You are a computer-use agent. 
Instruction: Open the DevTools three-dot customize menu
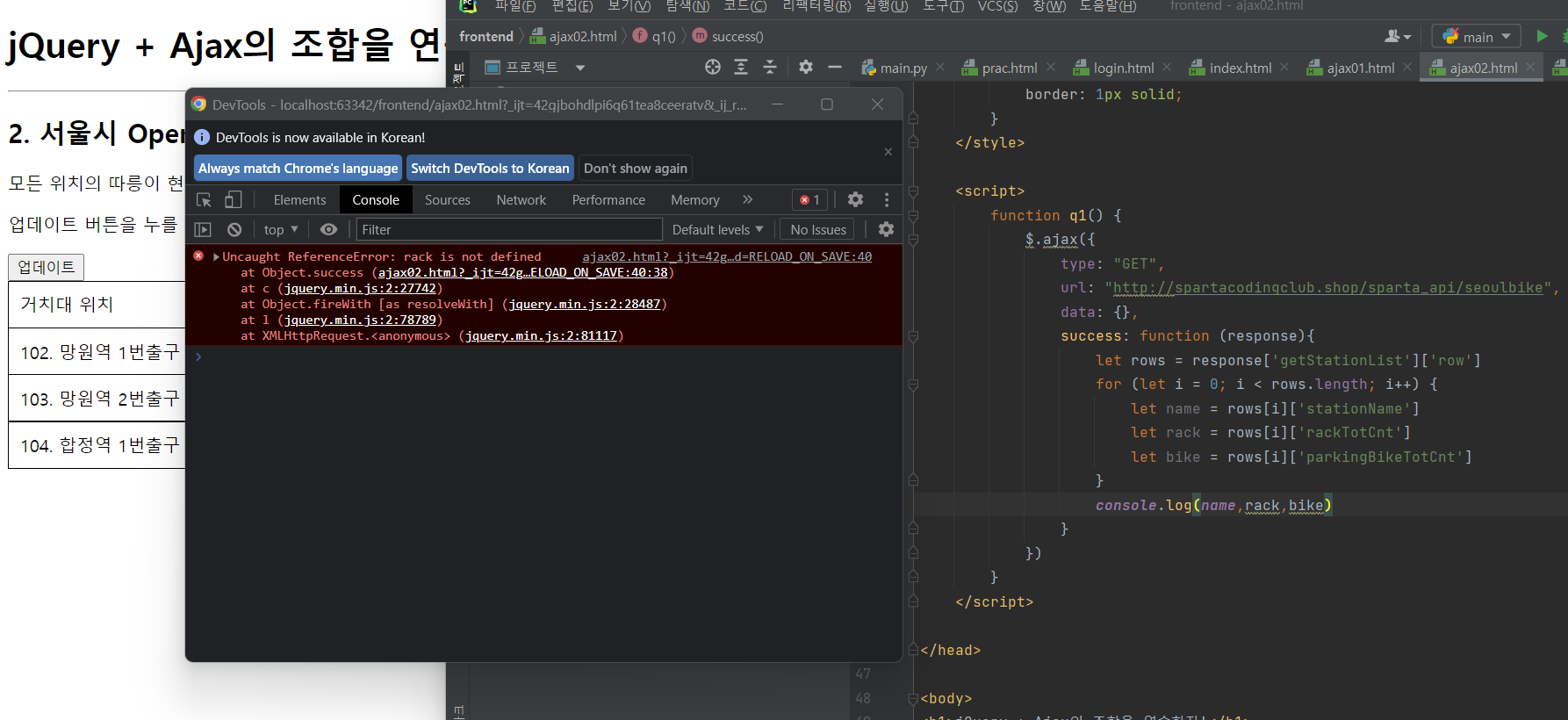point(887,199)
